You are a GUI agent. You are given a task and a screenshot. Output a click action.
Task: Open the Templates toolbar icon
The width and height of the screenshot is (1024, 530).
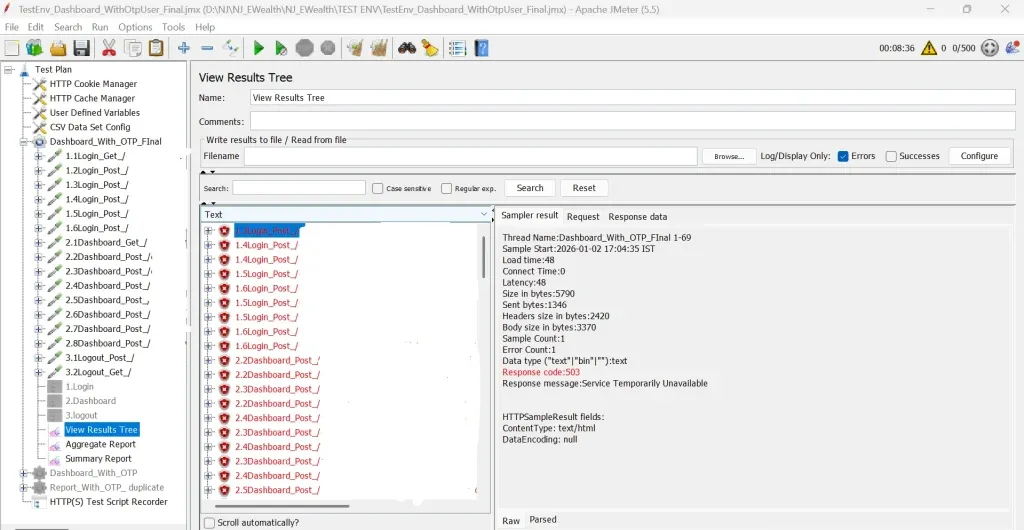[34, 48]
